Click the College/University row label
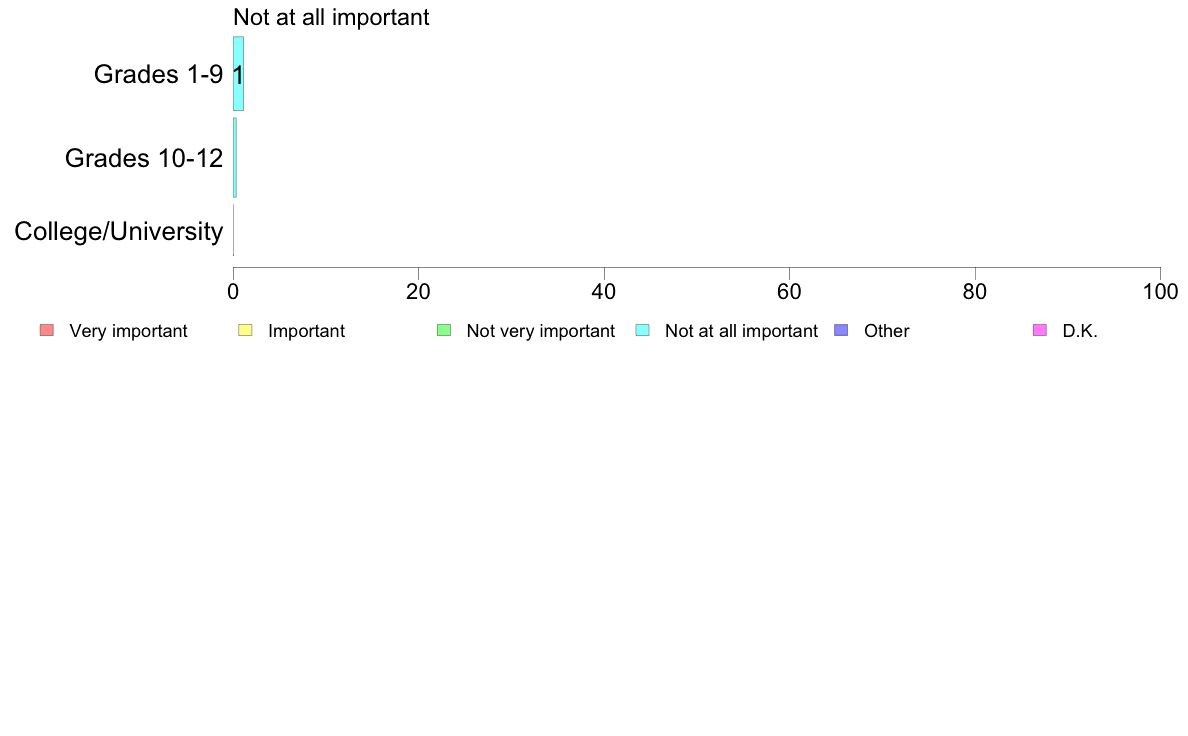 pyautogui.click(x=119, y=231)
